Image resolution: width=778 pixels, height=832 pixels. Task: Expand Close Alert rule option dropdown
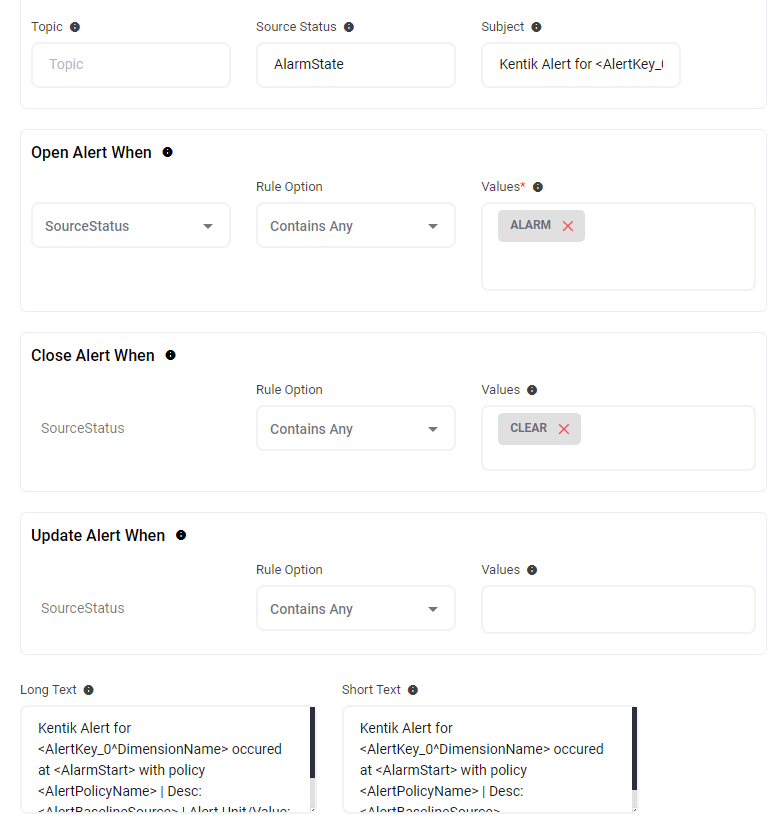click(x=355, y=429)
